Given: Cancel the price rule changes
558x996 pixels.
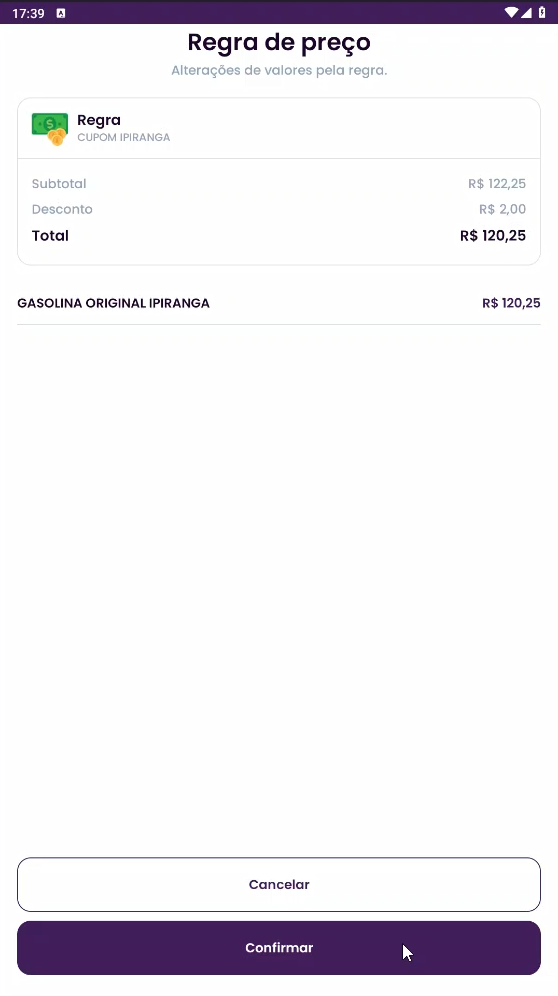Looking at the screenshot, I should pyautogui.click(x=279, y=885).
